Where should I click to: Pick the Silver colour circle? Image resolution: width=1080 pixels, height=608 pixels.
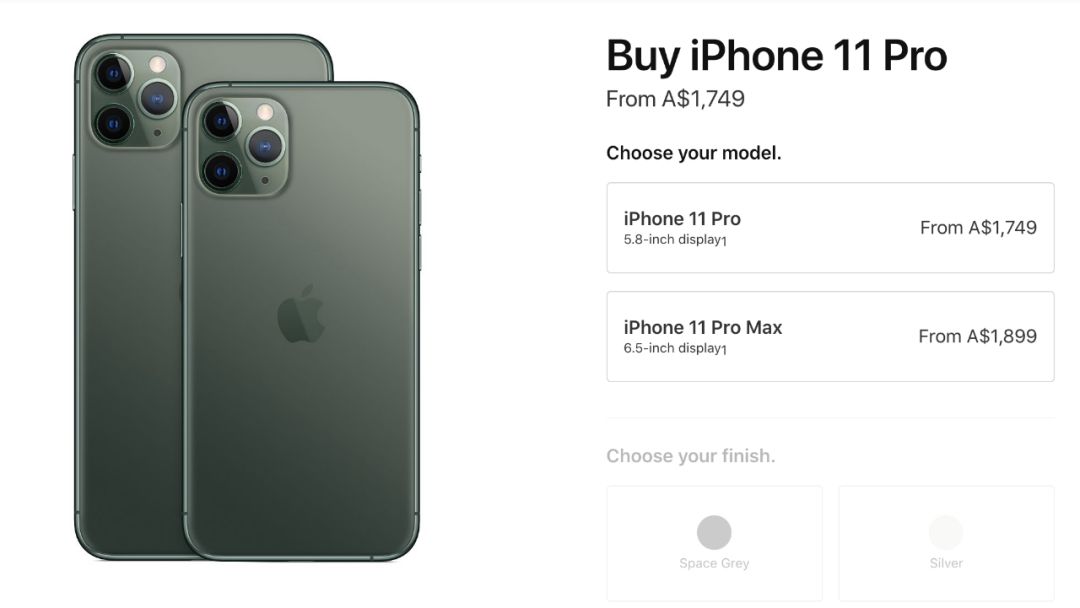(x=946, y=532)
